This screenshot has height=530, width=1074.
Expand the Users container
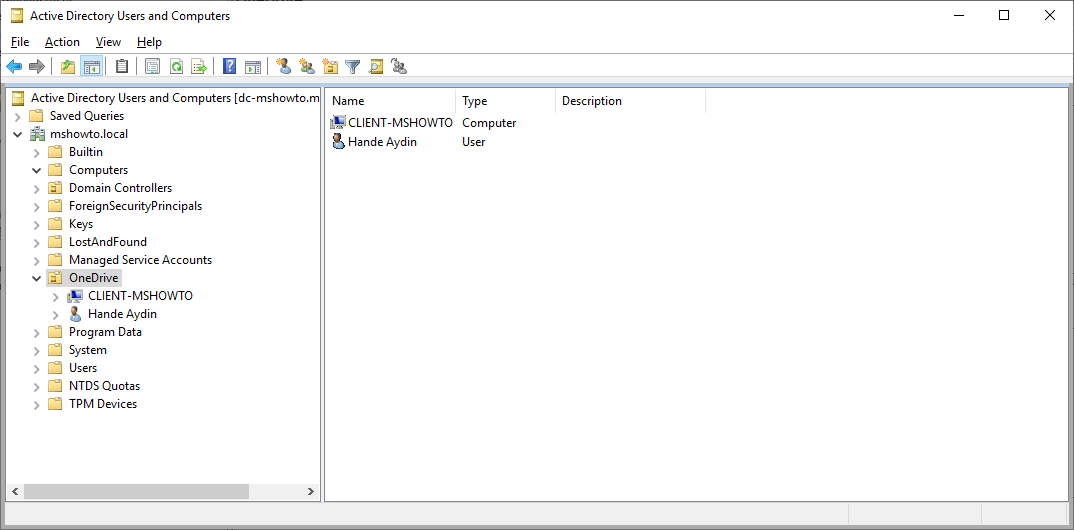click(x=37, y=368)
